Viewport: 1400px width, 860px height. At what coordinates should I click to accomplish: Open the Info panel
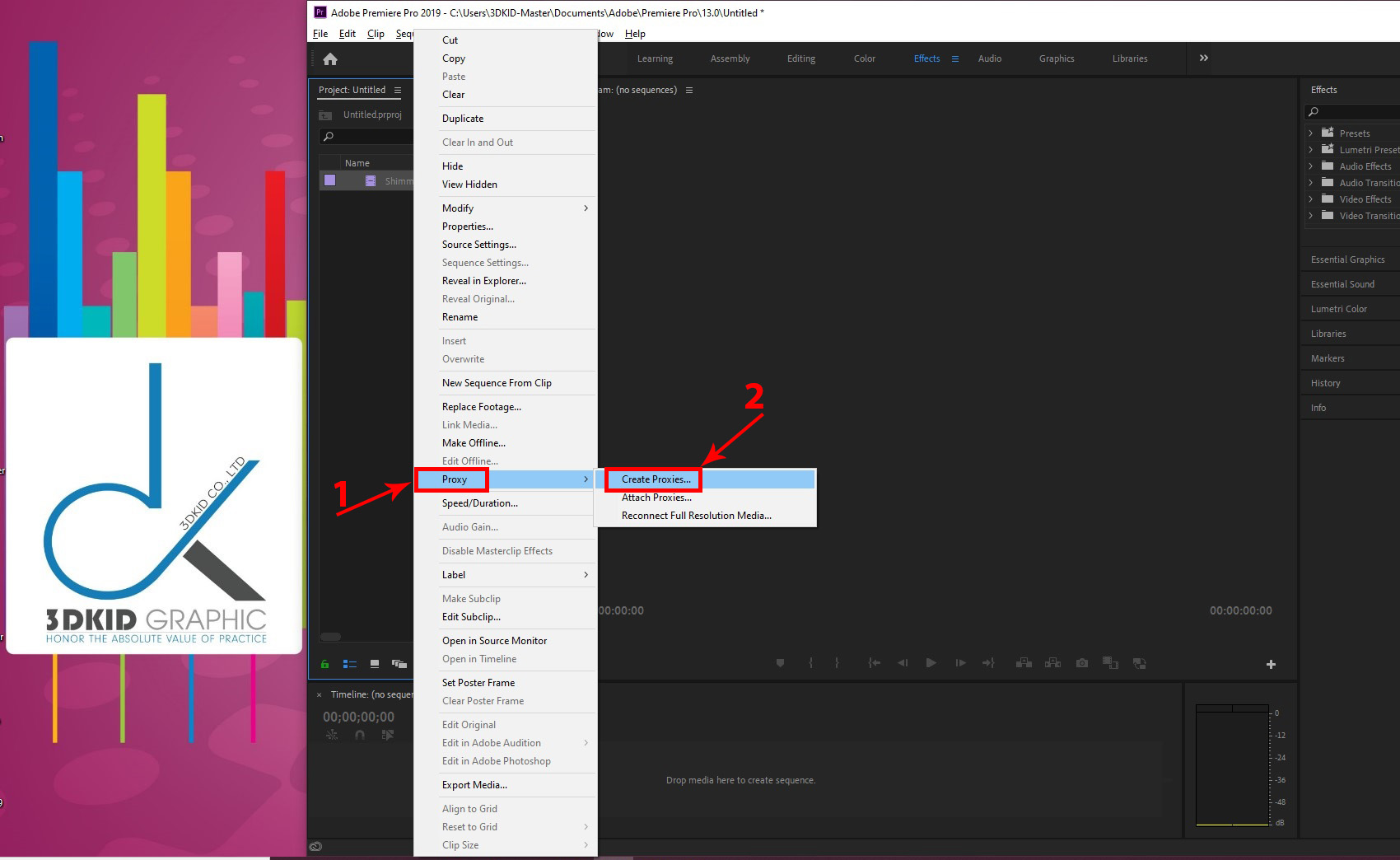coord(1318,408)
